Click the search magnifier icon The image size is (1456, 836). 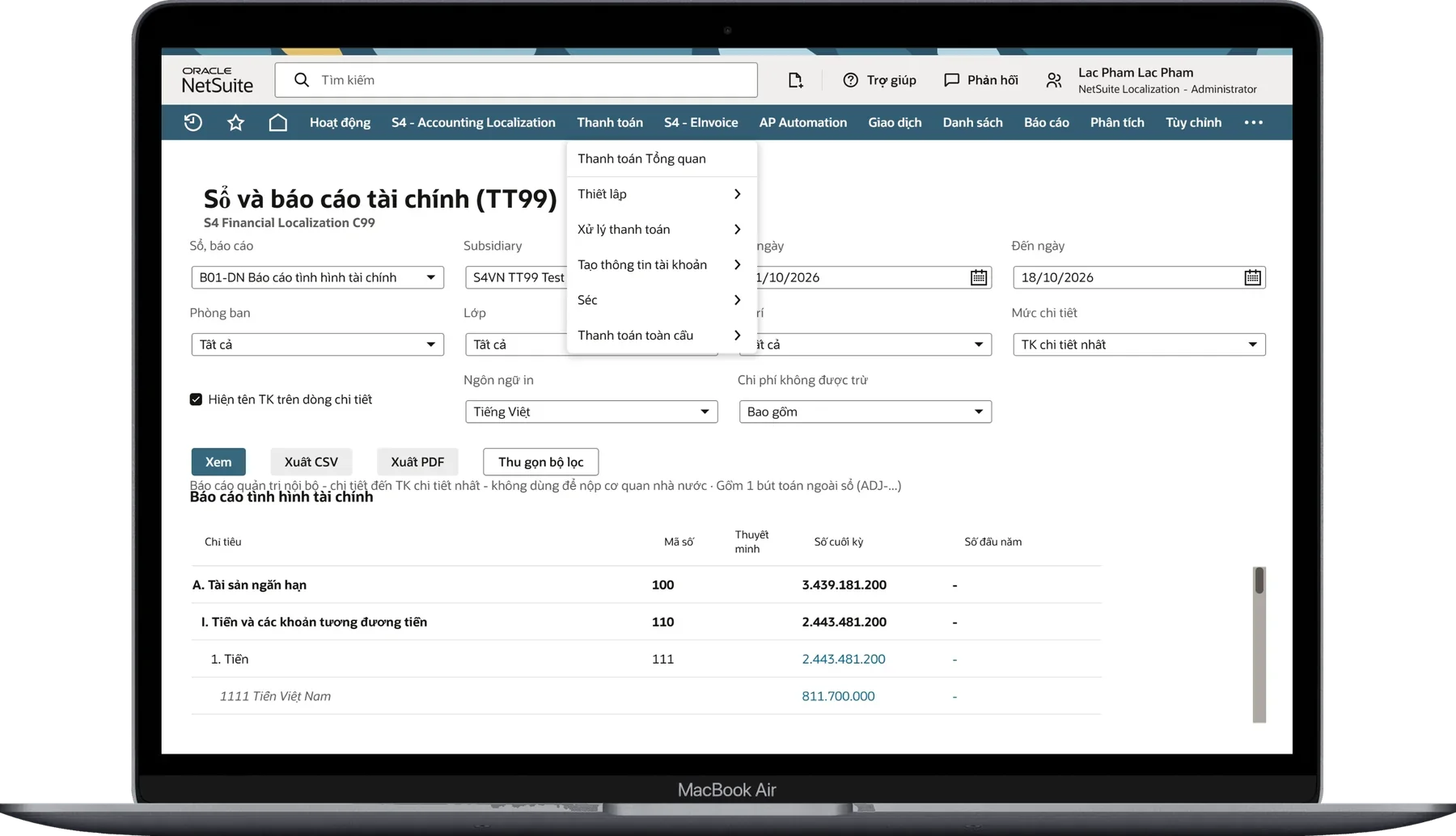301,80
